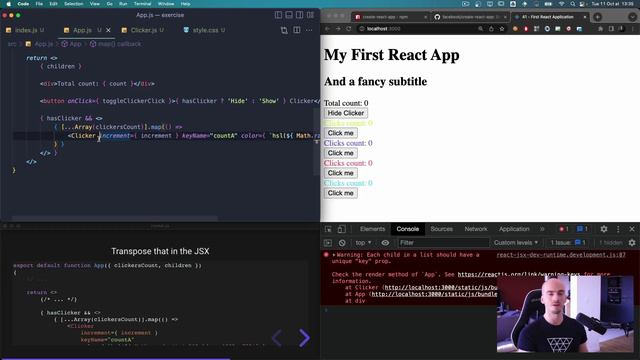Click the blue message count badge in DevTools
640x360 pixels.
tap(582, 229)
